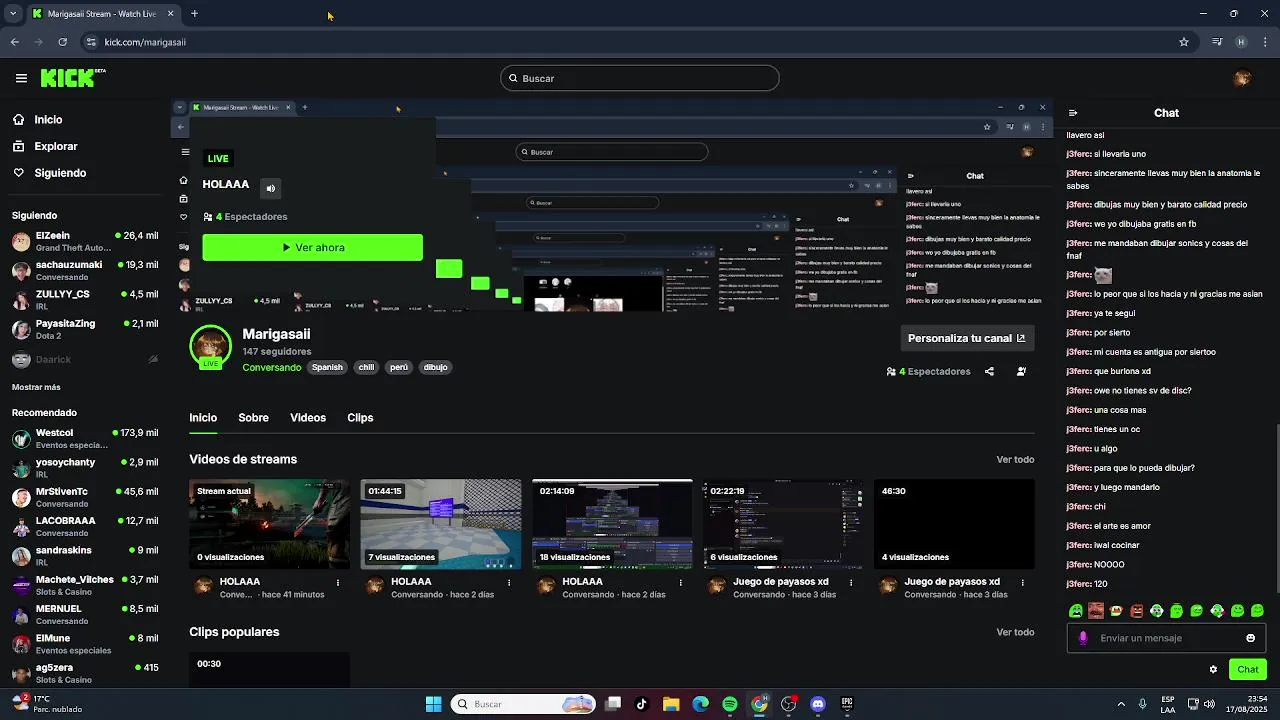
Task: Open ElZeein channel in Siguiendo list
Action: click(x=85, y=241)
